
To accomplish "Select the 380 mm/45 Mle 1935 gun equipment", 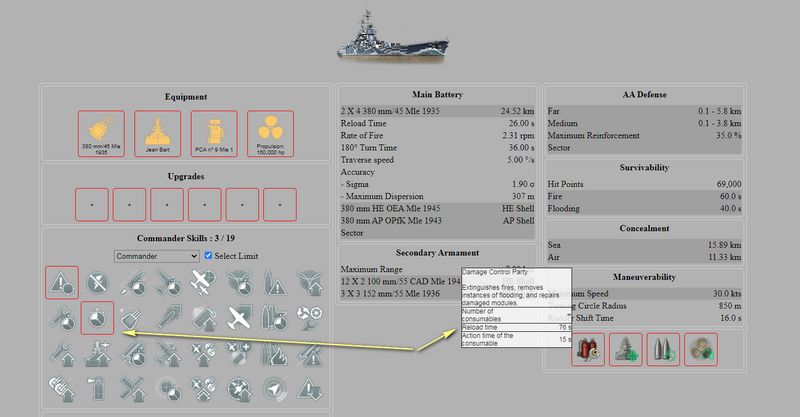I will (100, 133).
